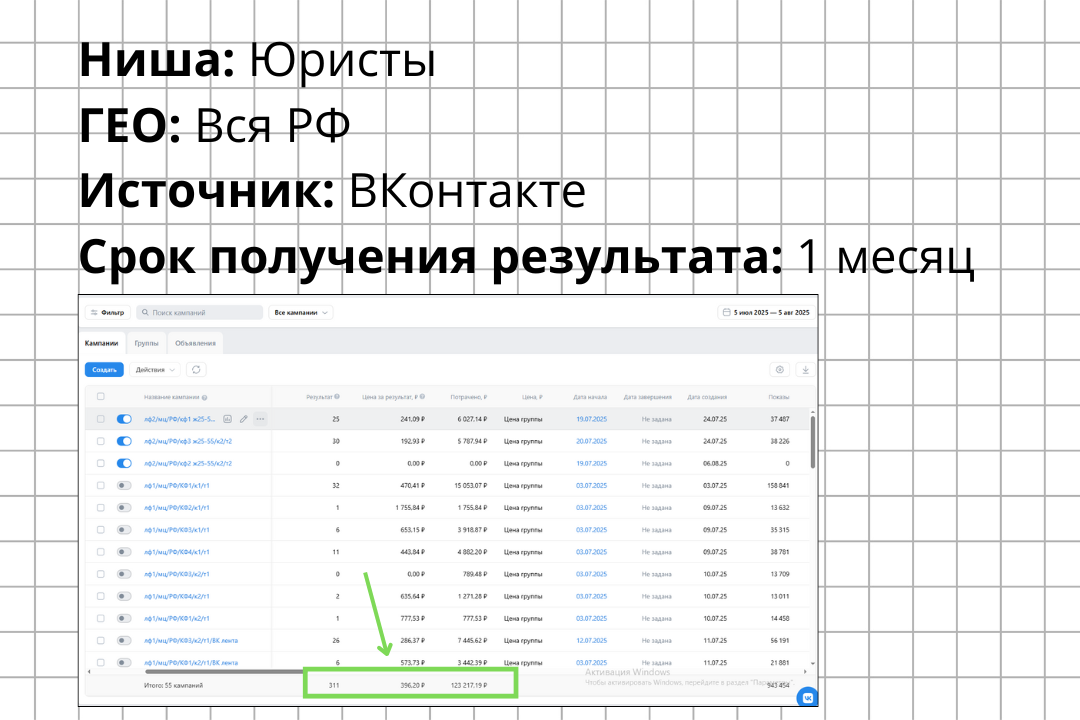This screenshot has height=720, width=1080.
Task: Switch to the Группы tab
Action: [x=146, y=343]
